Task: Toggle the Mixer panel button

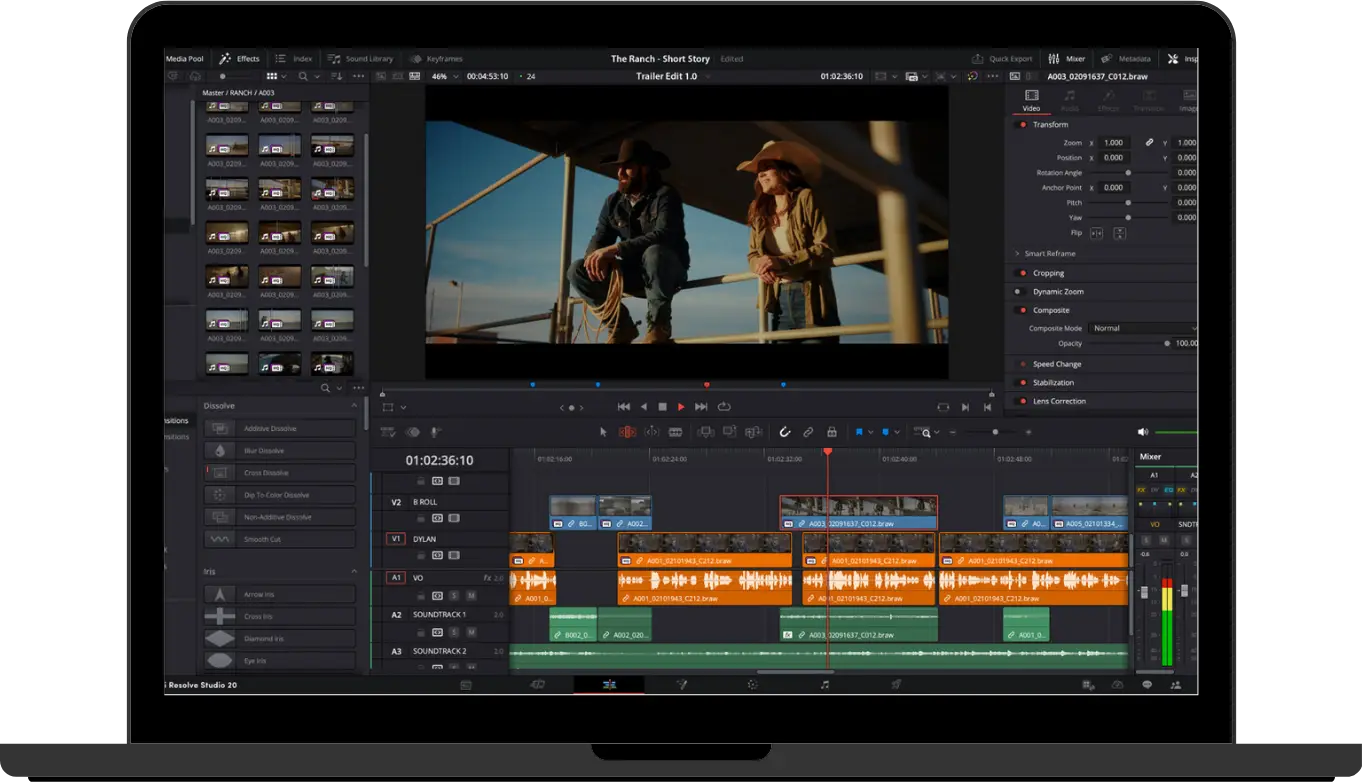Action: tap(1067, 59)
